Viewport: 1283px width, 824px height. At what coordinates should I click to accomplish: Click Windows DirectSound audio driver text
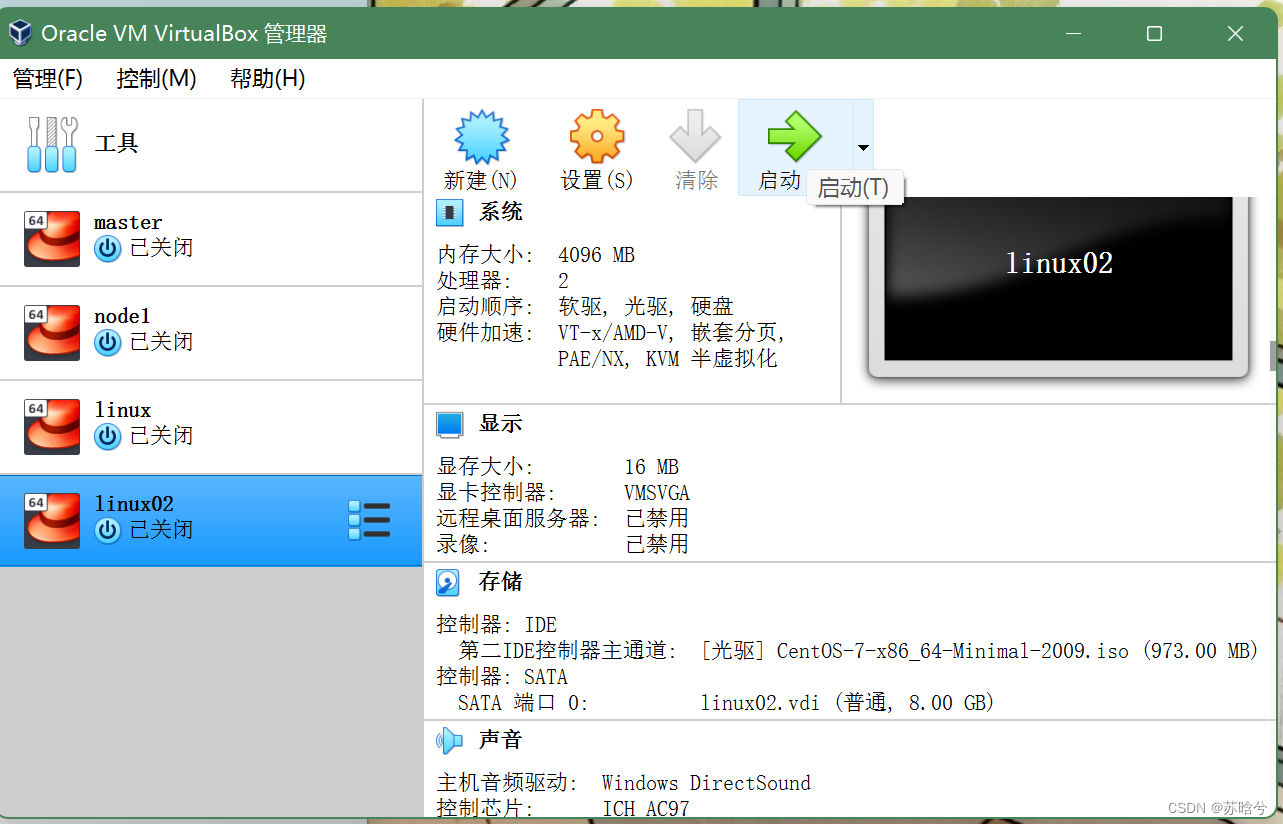click(x=707, y=783)
